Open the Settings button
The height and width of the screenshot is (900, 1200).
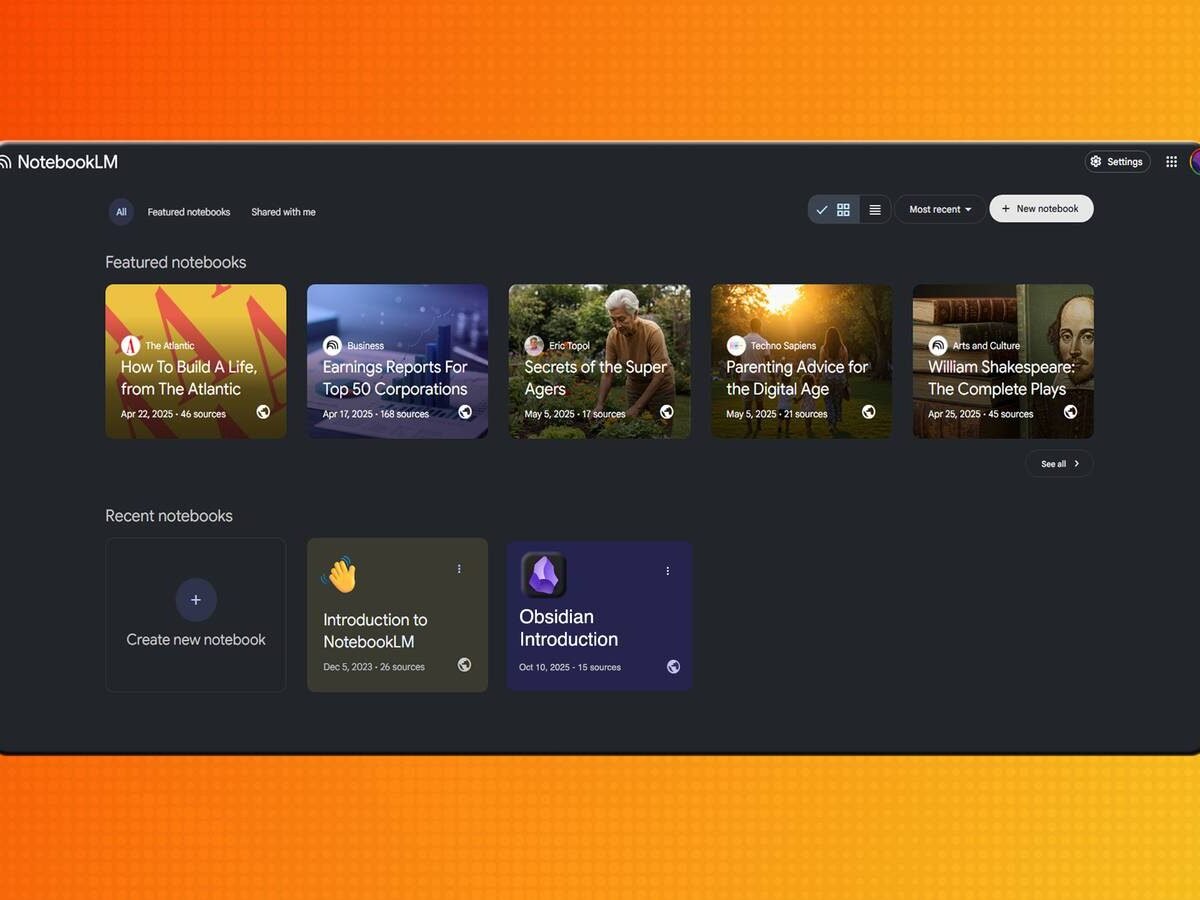[1117, 162]
